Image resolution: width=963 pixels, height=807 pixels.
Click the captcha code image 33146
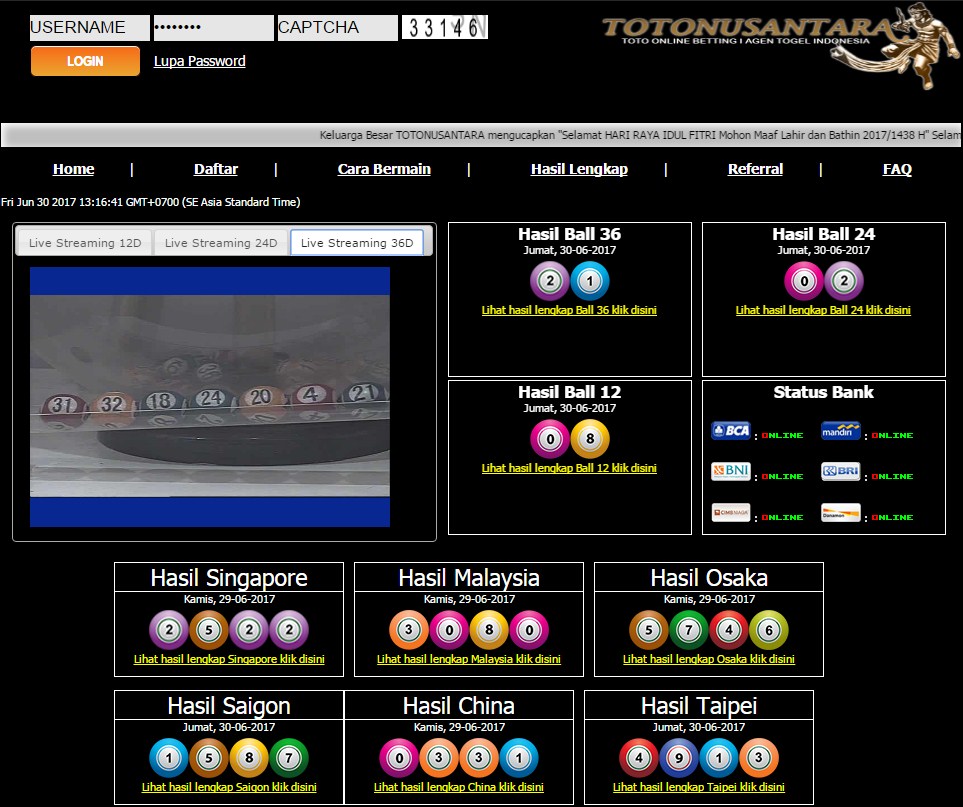click(445, 27)
